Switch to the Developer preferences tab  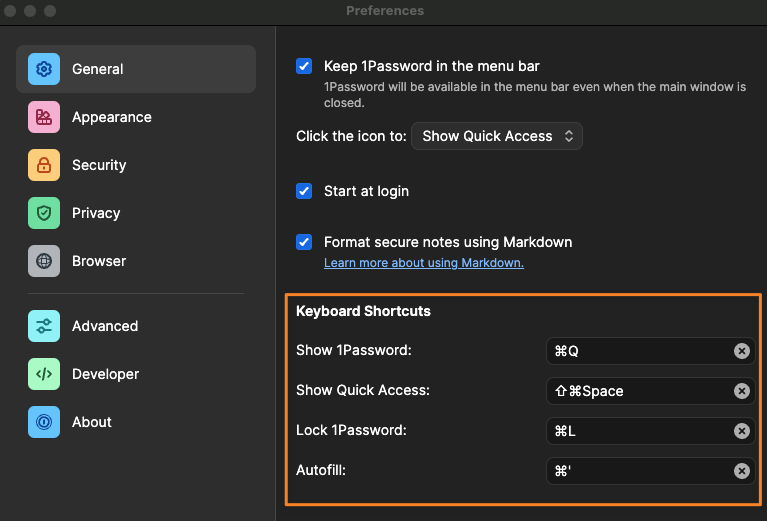coord(105,374)
